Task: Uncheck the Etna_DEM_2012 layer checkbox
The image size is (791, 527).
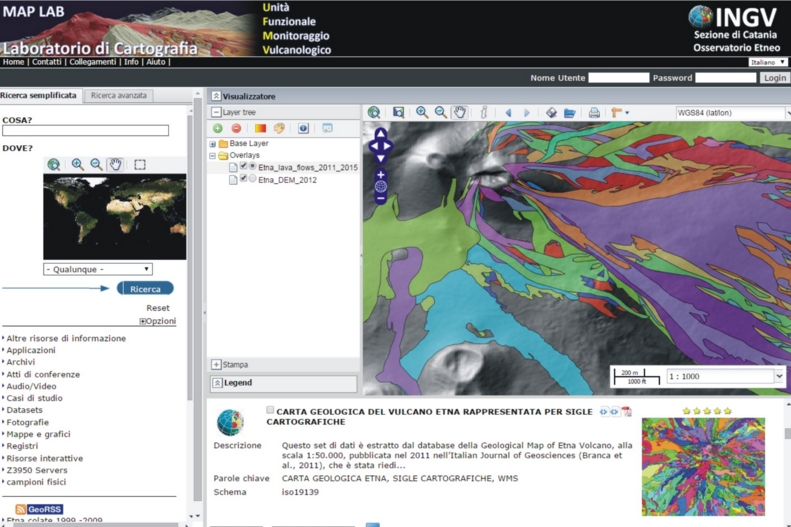Action: pos(243,179)
